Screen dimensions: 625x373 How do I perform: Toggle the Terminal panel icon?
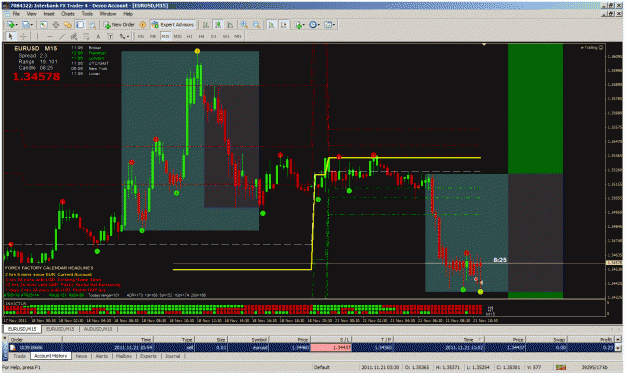(x=80, y=25)
